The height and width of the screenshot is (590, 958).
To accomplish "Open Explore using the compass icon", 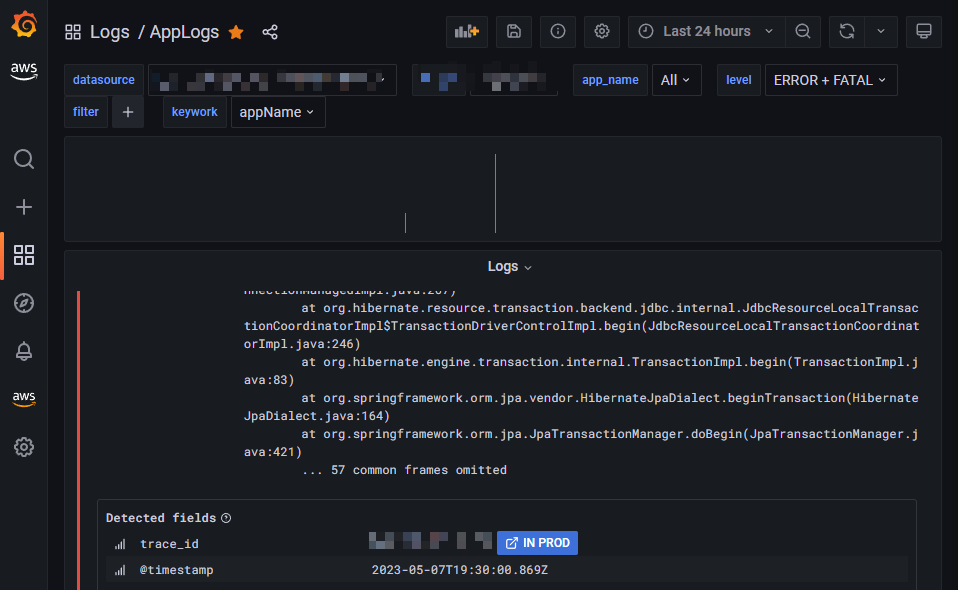I will (24, 303).
